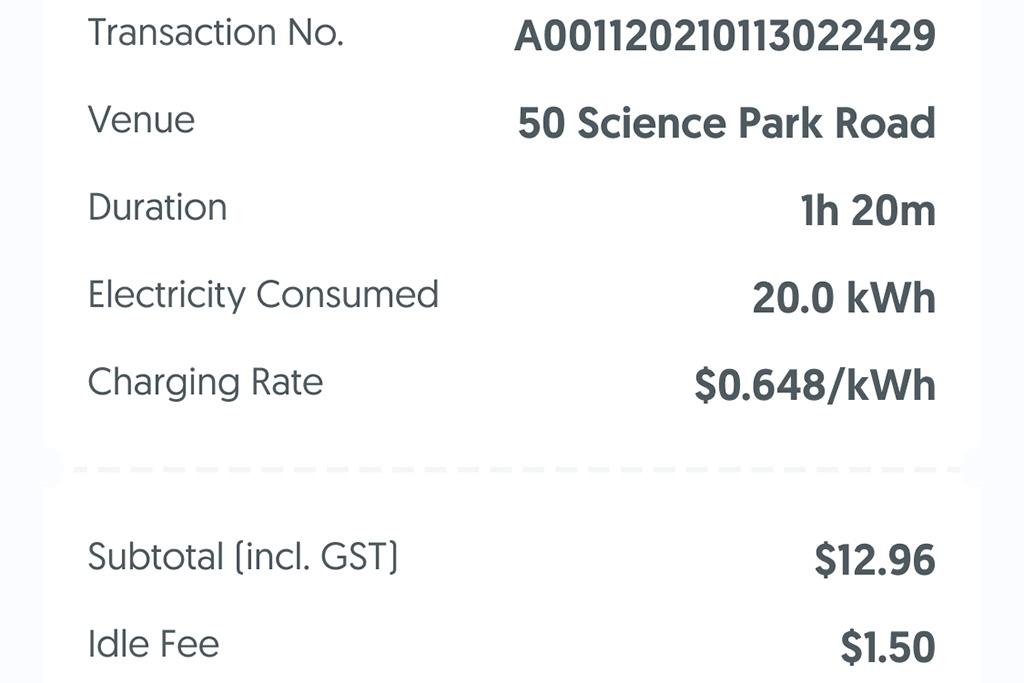This screenshot has height=683, width=1024.
Task: Click the dashed receipt divider line
Action: click(x=512, y=468)
